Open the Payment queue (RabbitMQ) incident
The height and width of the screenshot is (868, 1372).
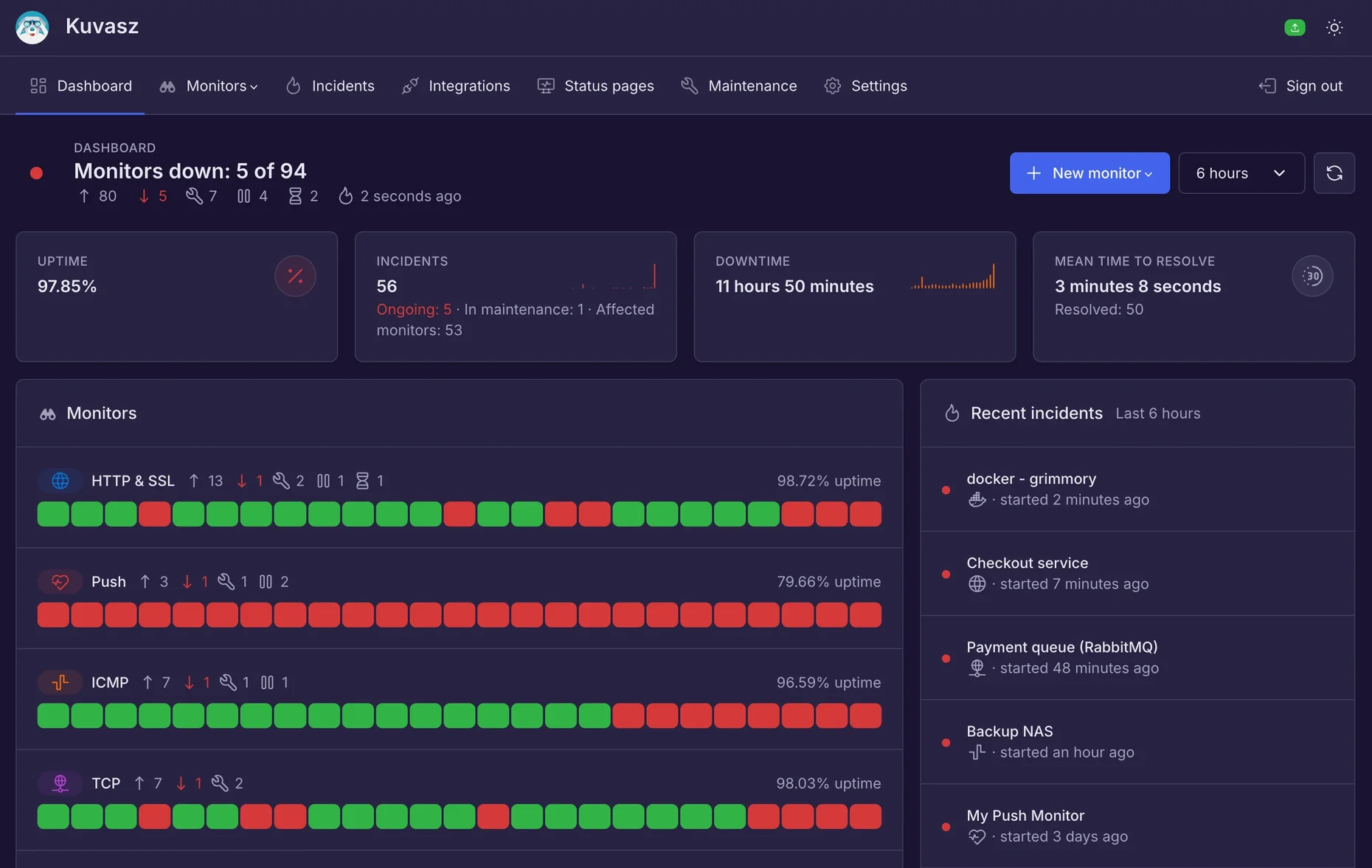1137,657
